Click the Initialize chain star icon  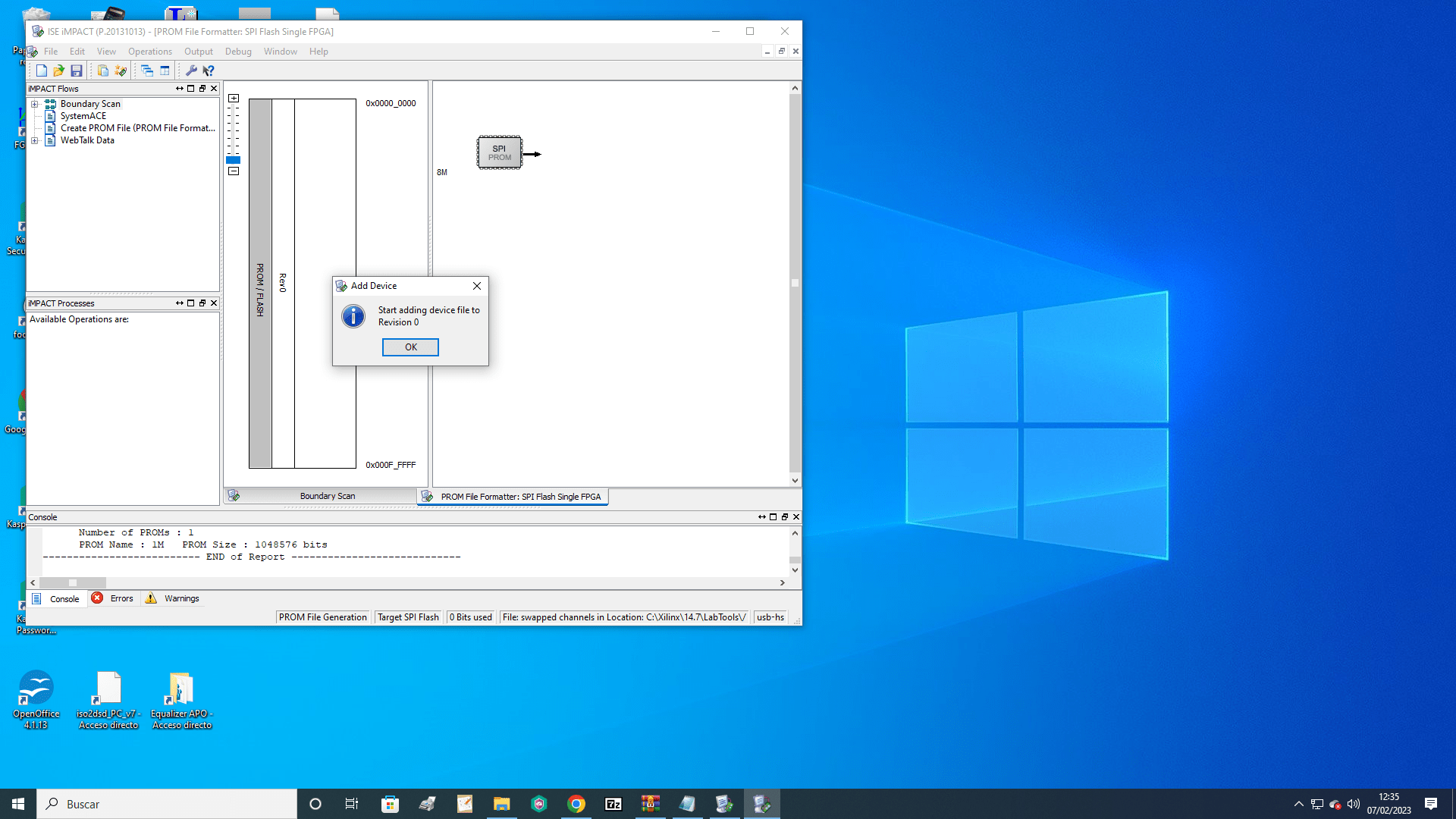[x=121, y=71]
